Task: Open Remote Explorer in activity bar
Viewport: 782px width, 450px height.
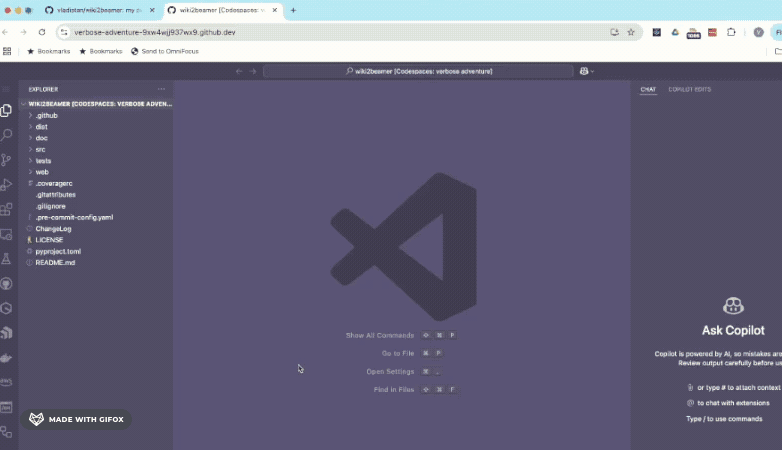Action: tap(6, 234)
